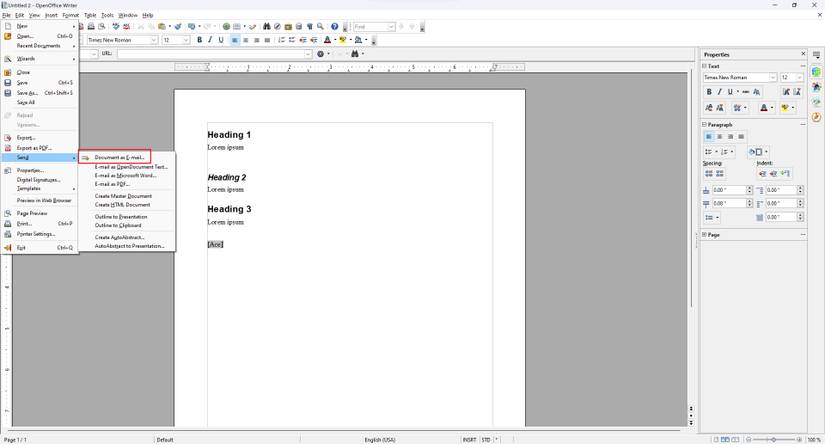Select Document as E-mail menu entry
The image size is (825, 444).
tap(119, 157)
